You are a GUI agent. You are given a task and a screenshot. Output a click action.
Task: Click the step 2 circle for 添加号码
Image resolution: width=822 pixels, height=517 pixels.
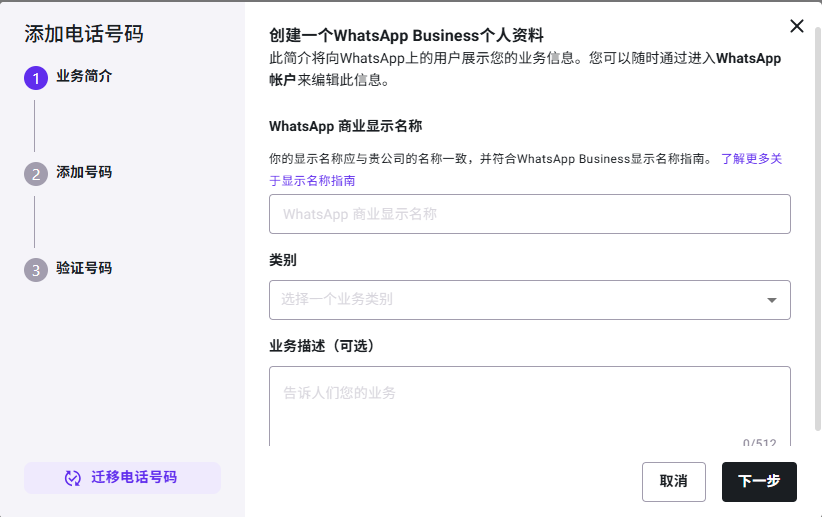coord(36,174)
